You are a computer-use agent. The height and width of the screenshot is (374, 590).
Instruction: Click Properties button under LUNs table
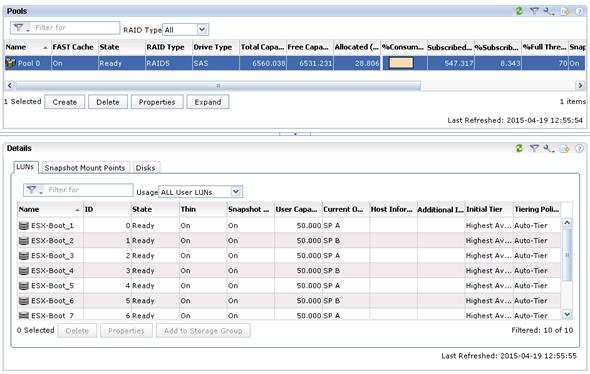(x=126, y=331)
